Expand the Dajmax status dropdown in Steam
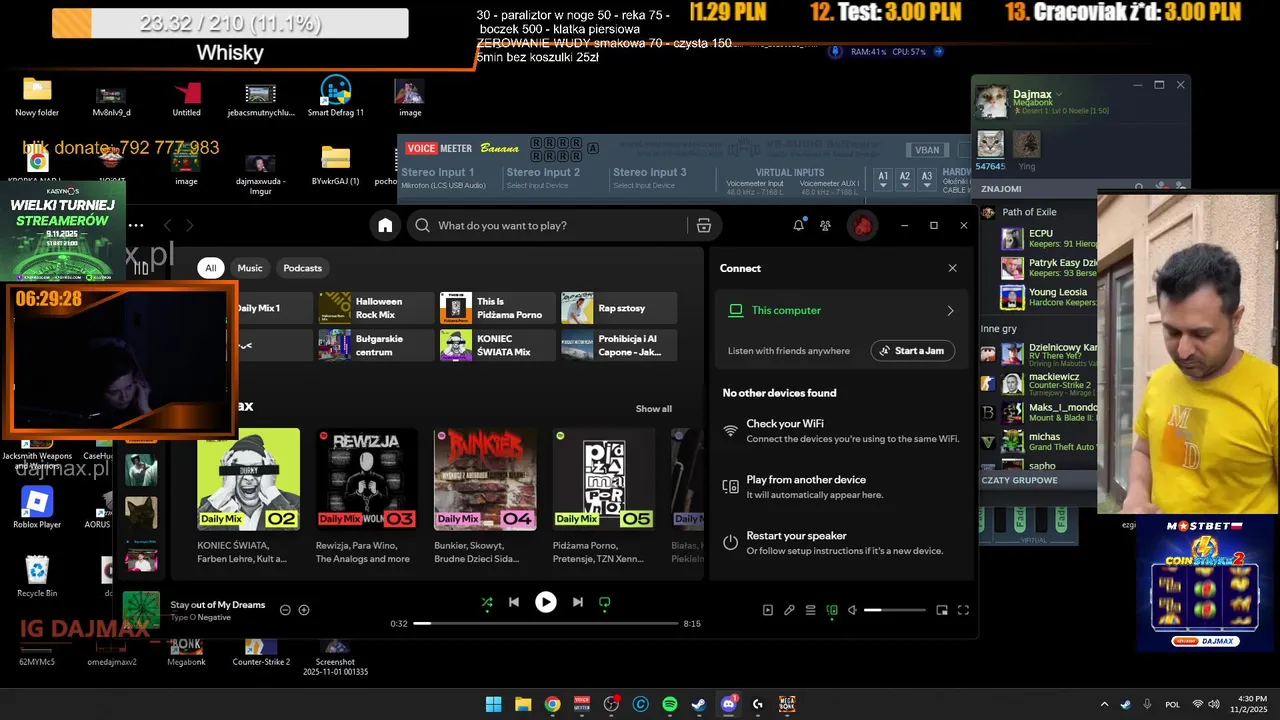The width and height of the screenshot is (1280, 720). pyautogui.click(x=1060, y=94)
